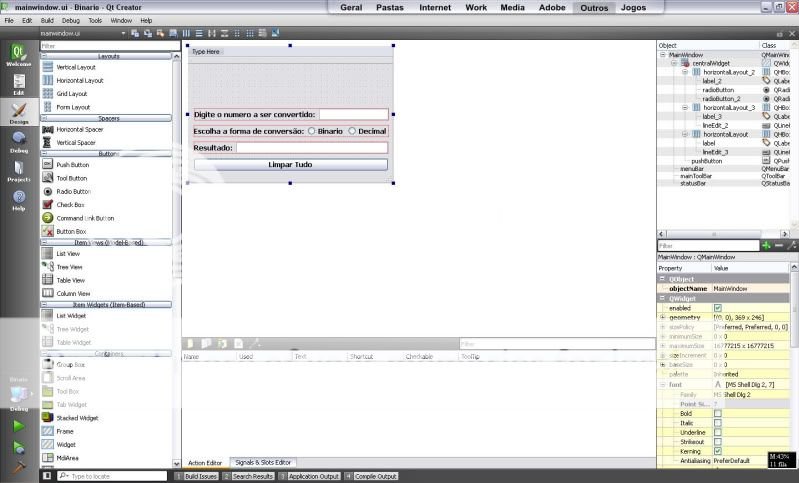Select the Binario radio button
The height and width of the screenshot is (483, 799).
coord(312,131)
